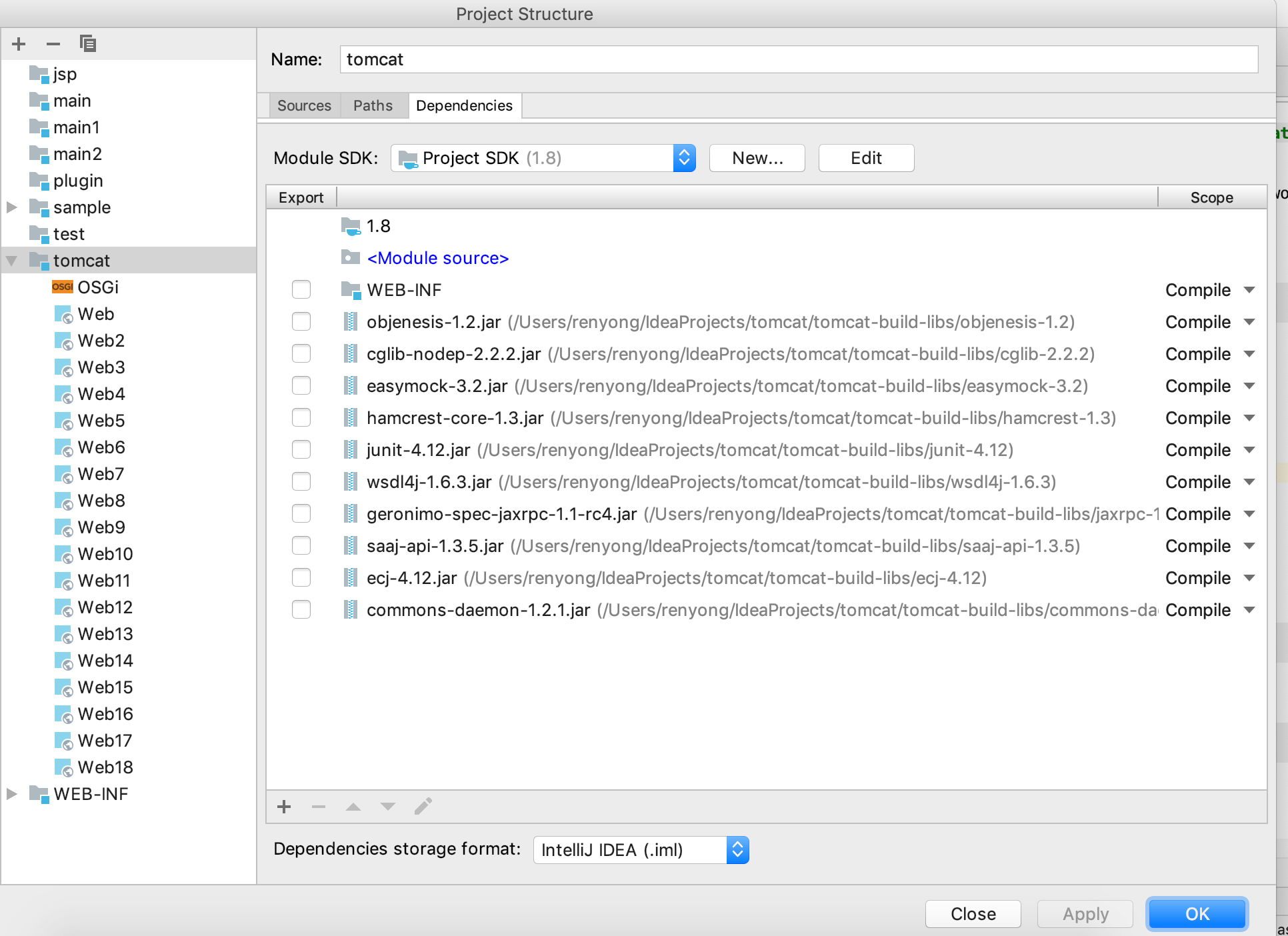Switch to the Sources tab

[304, 105]
